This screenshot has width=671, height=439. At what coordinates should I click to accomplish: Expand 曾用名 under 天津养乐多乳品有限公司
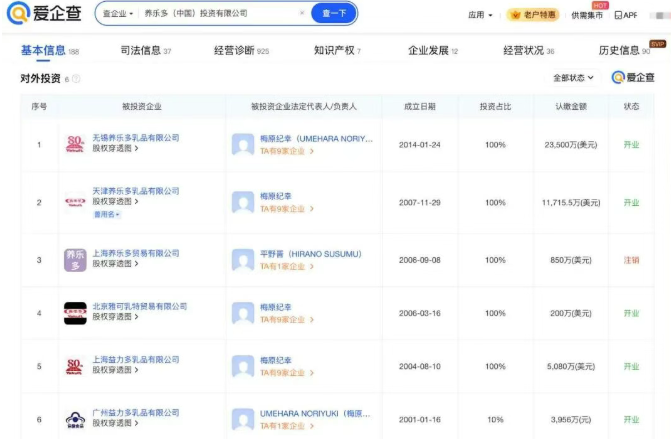point(107,214)
